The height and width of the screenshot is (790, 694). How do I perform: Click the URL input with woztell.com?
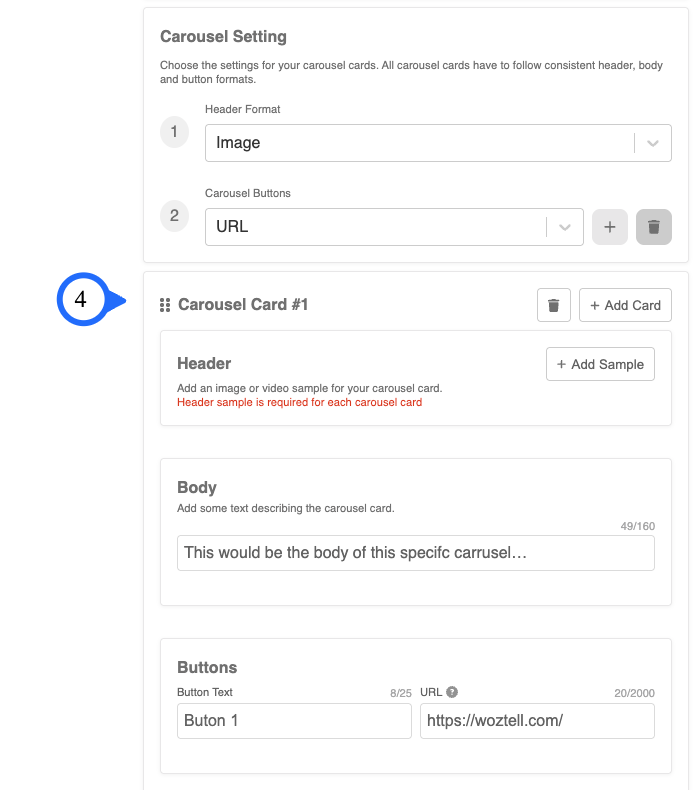click(x=537, y=721)
